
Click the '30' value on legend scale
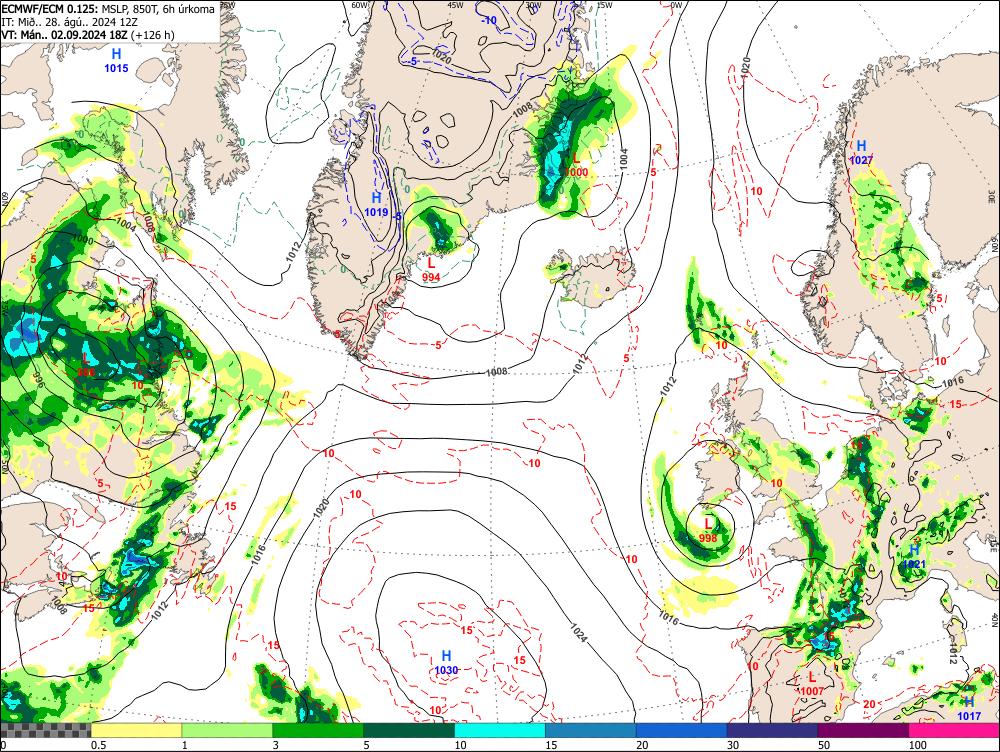tap(733, 745)
